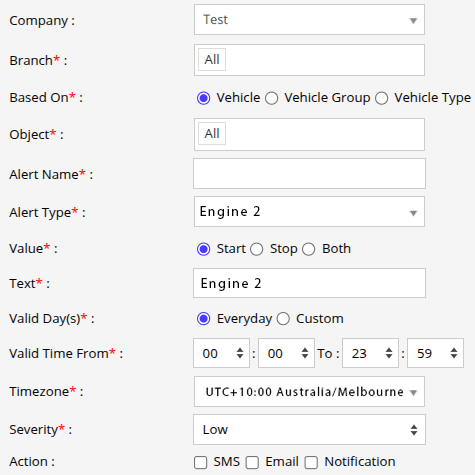Click the start hour stepper arrows
The width and height of the screenshot is (475, 475).
tap(240, 353)
